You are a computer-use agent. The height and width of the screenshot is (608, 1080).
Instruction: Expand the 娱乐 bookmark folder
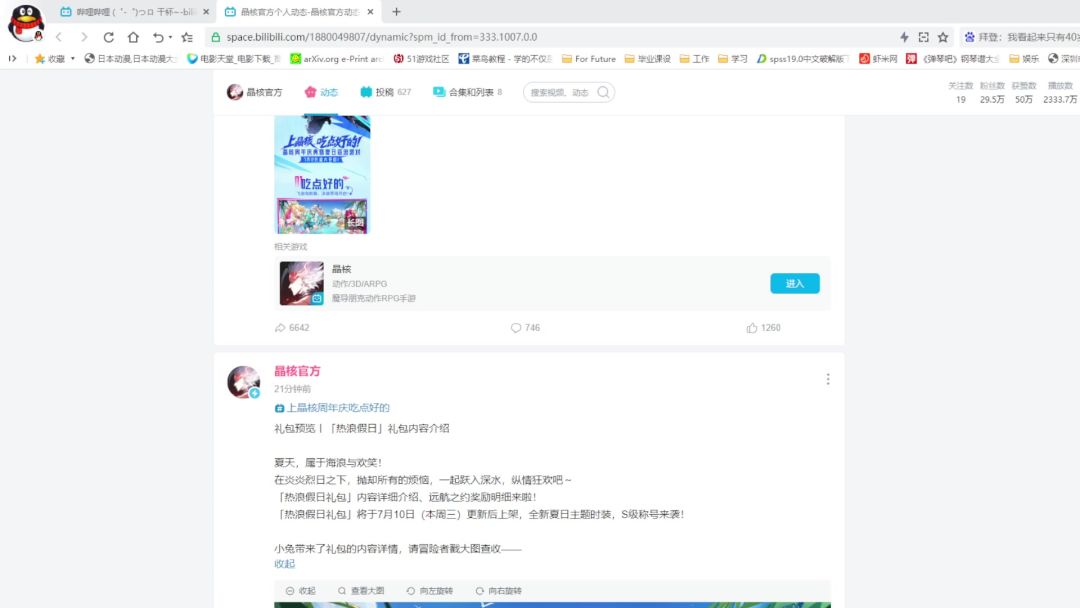tap(1024, 59)
